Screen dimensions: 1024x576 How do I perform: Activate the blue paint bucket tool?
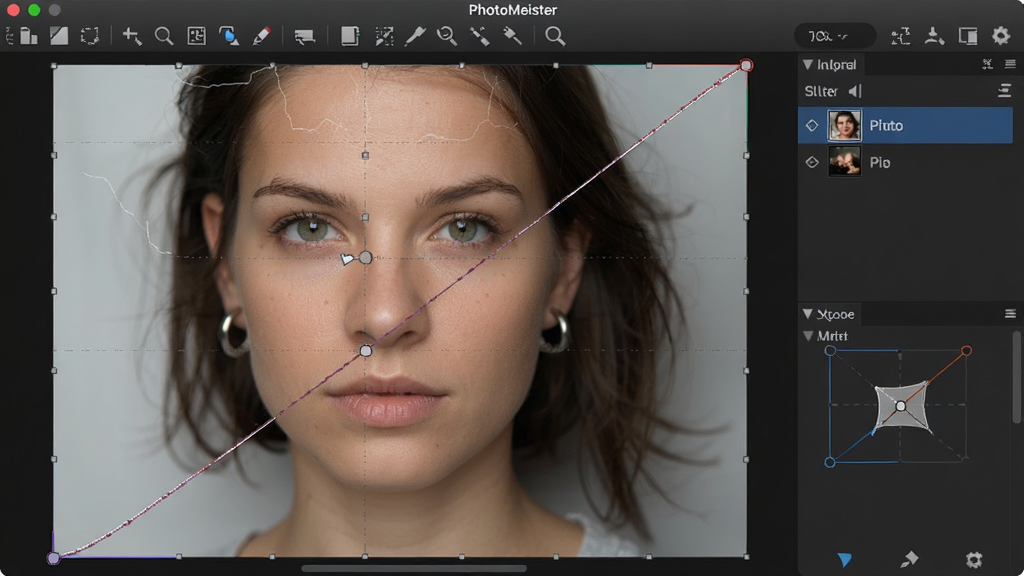pos(229,36)
